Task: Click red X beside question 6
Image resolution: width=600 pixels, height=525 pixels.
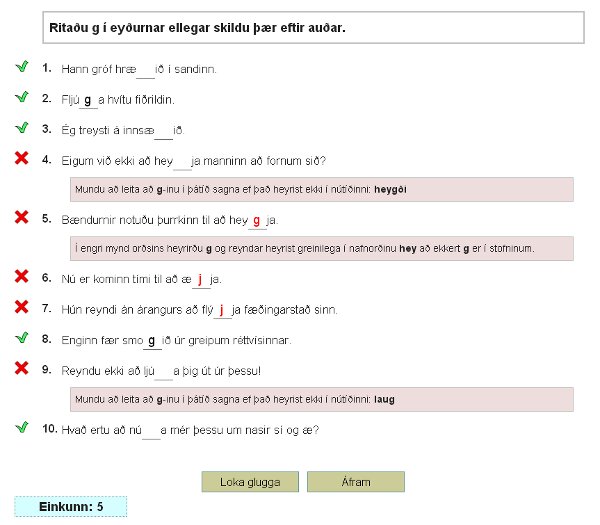Action: (21, 277)
